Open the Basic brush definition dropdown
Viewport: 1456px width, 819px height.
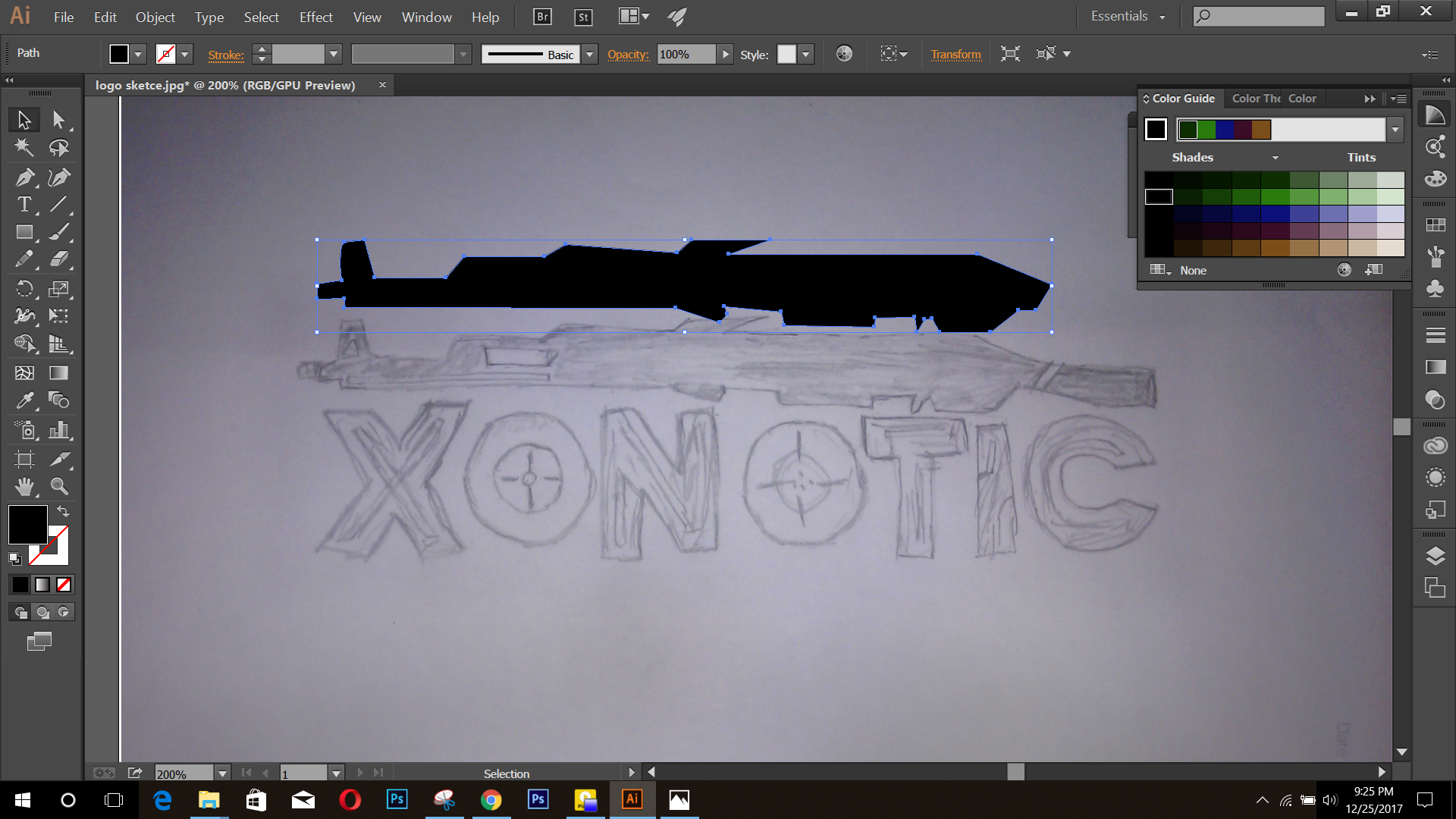[590, 54]
